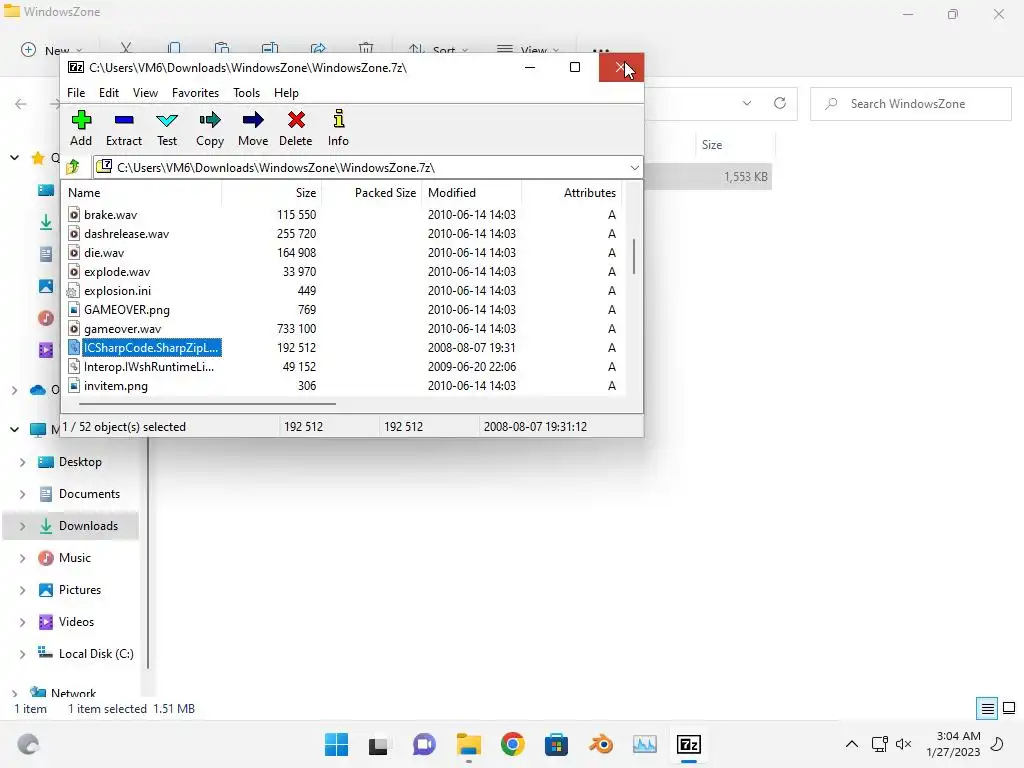Expand the Videos tree node
Image resolution: width=1024 pixels, height=768 pixels.
pyautogui.click(x=22, y=622)
